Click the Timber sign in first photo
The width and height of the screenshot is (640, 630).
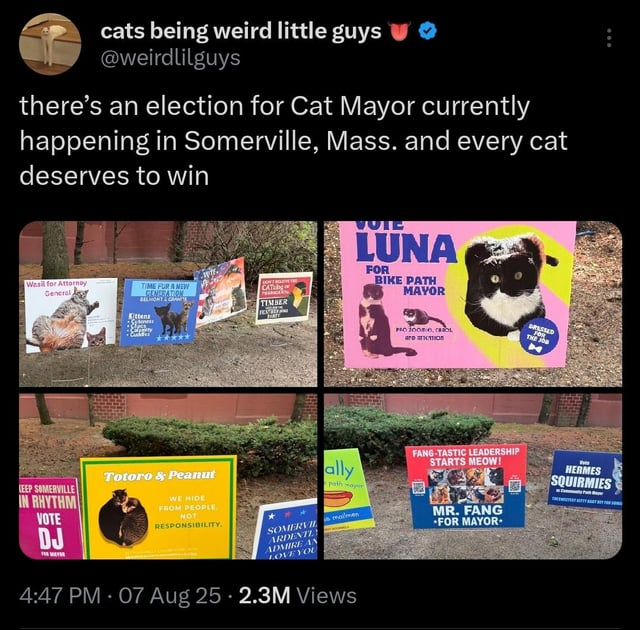tap(284, 298)
